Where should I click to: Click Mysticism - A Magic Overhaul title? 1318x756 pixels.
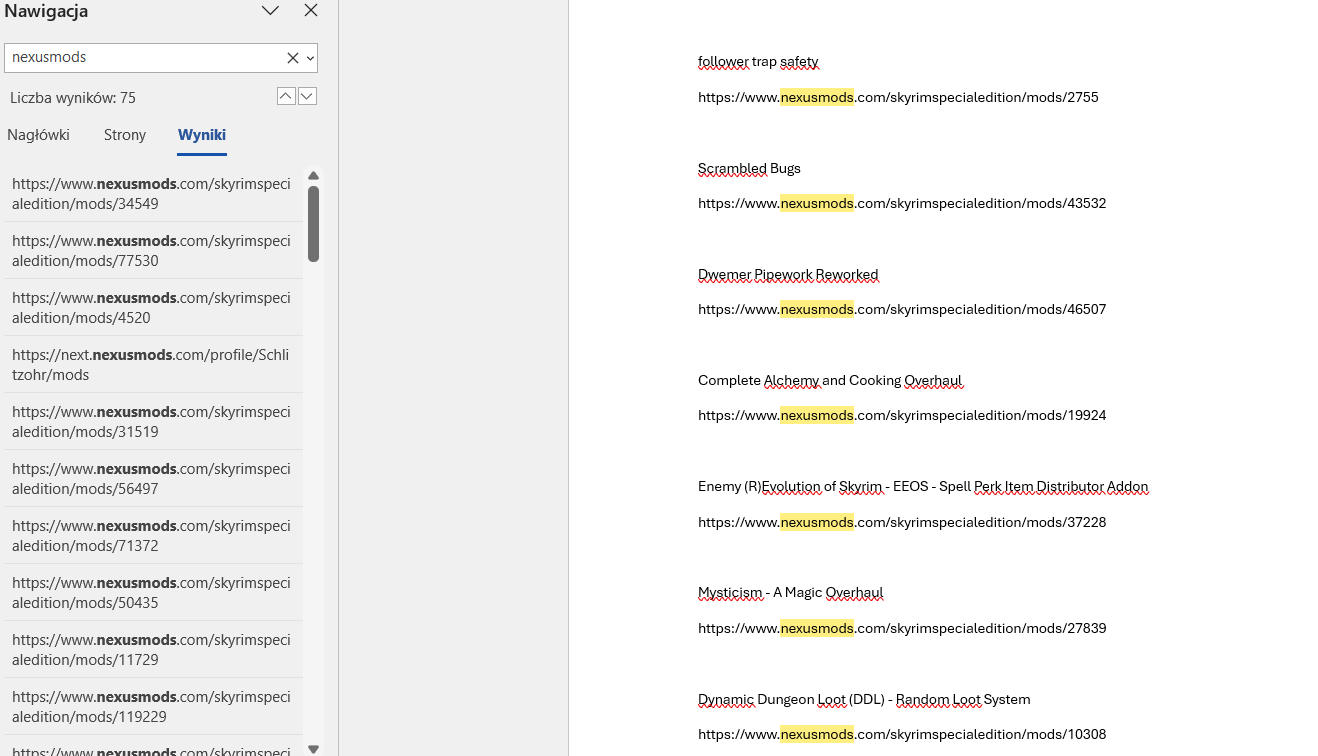790,593
